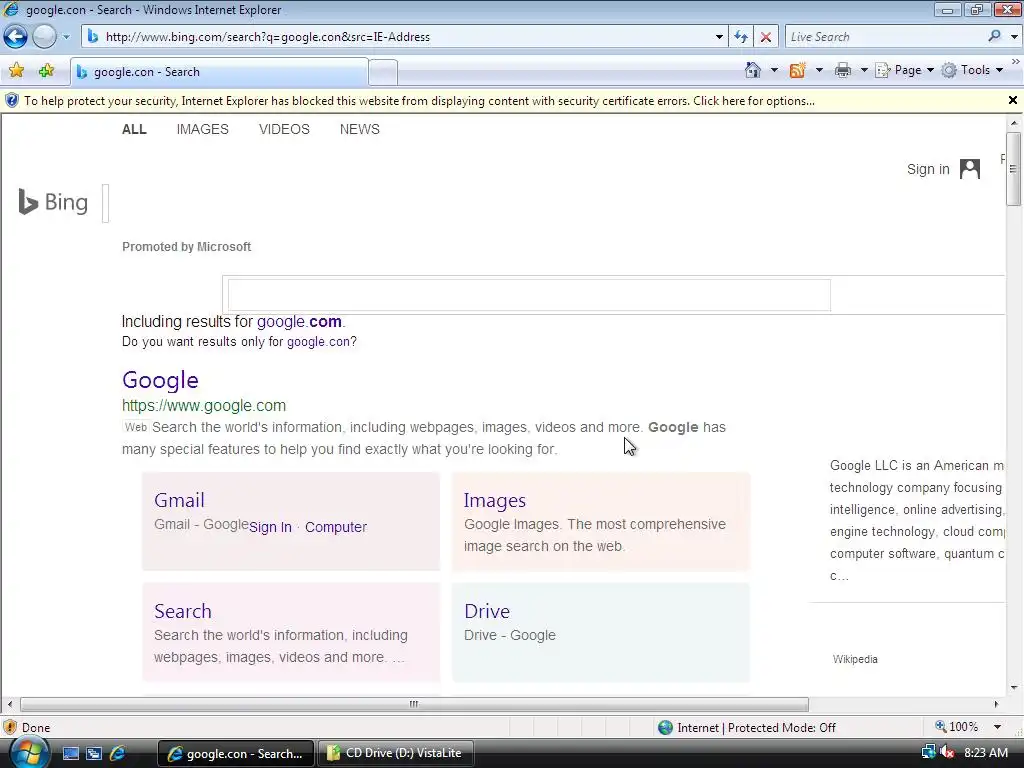Click the 8:23 AM taskbar clock

[x=985, y=753]
